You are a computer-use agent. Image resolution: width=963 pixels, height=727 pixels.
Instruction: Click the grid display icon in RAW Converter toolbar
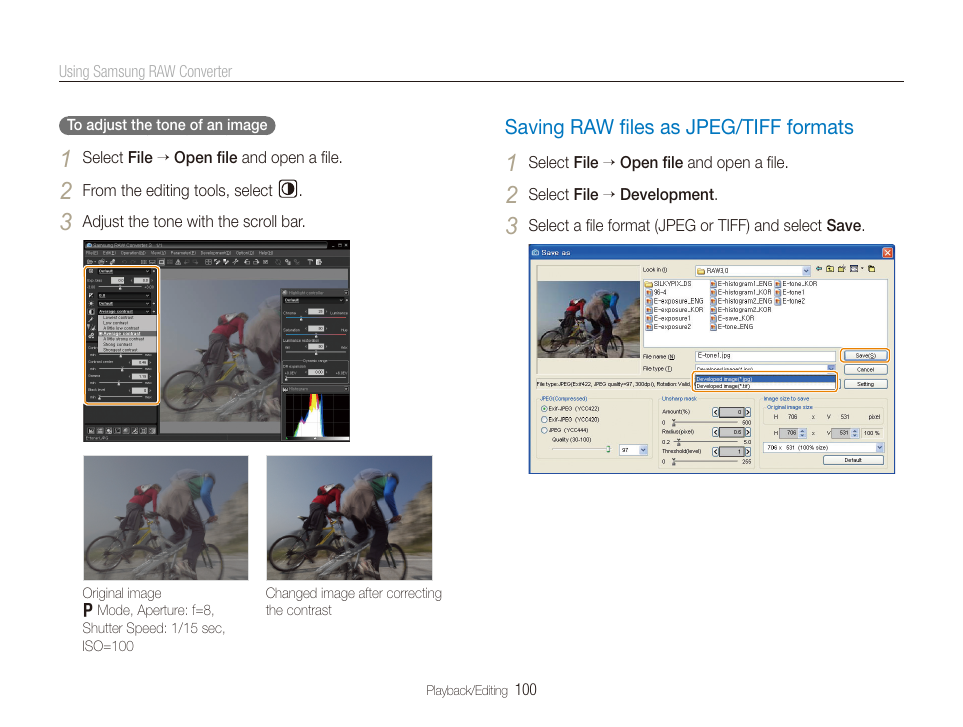pos(208,262)
